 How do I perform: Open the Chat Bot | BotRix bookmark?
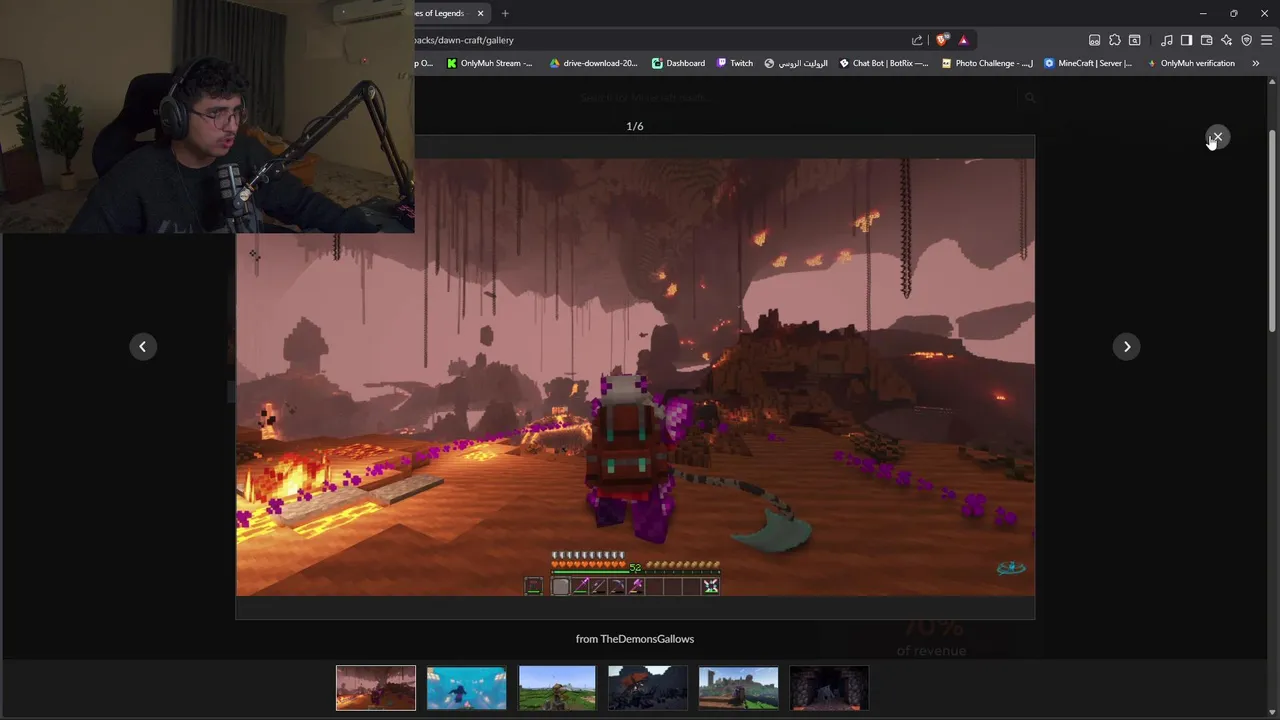point(884,63)
